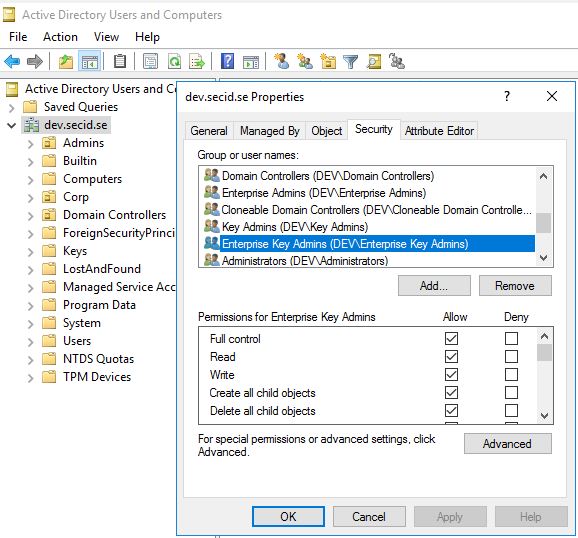Click the Enterprise Admins group icon in list

212,192
